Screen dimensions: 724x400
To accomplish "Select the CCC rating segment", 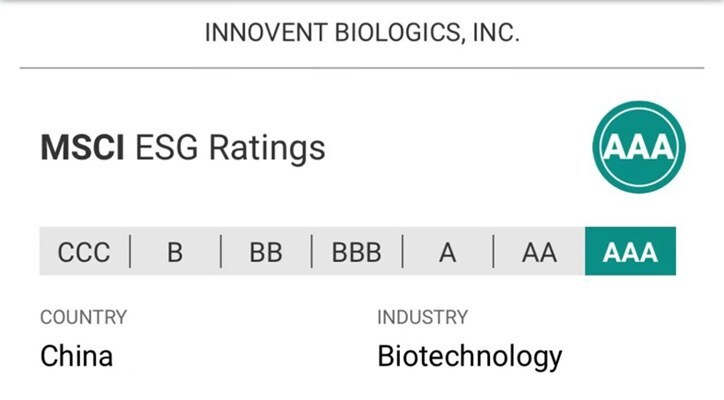I will 84,252.
